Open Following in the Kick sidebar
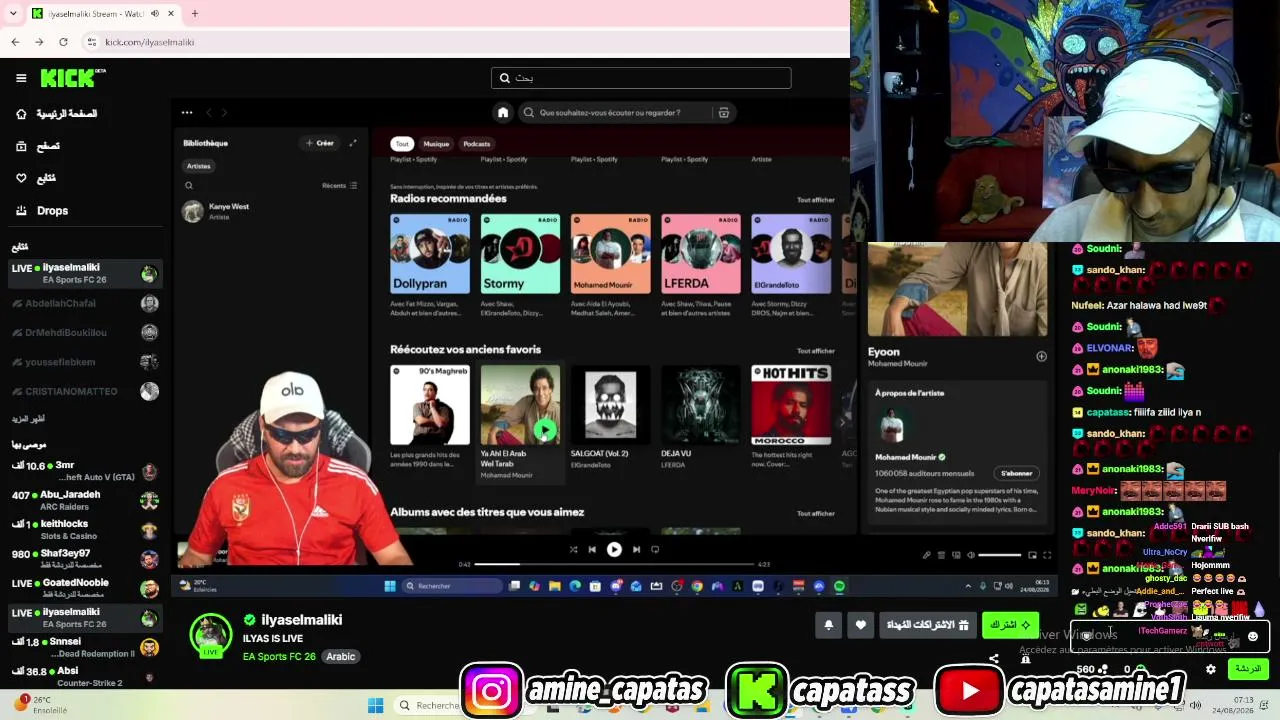Image resolution: width=1280 pixels, height=720 pixels. [x=36, y=178]
